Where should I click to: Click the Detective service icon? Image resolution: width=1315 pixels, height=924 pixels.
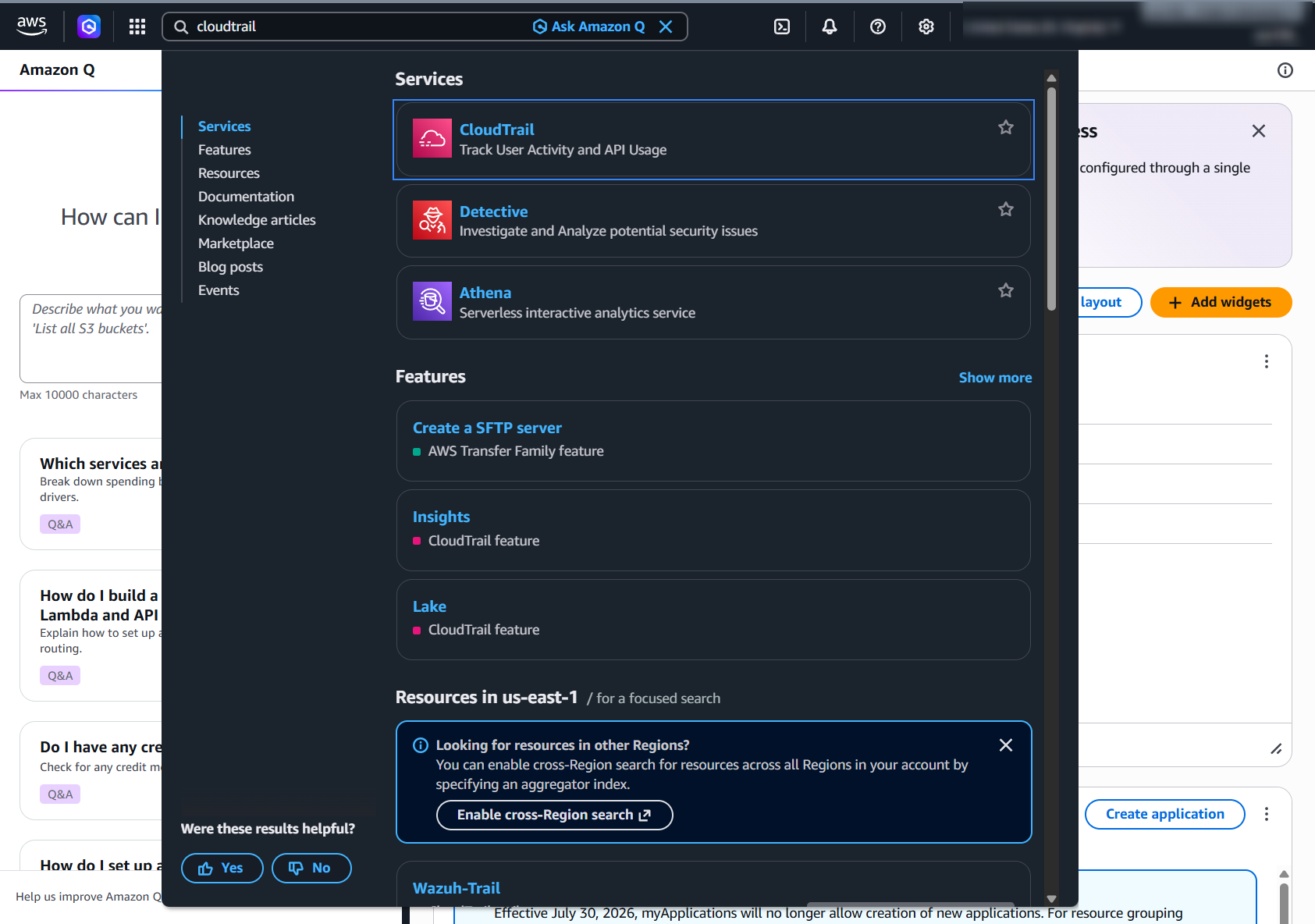tap(432, 220)
